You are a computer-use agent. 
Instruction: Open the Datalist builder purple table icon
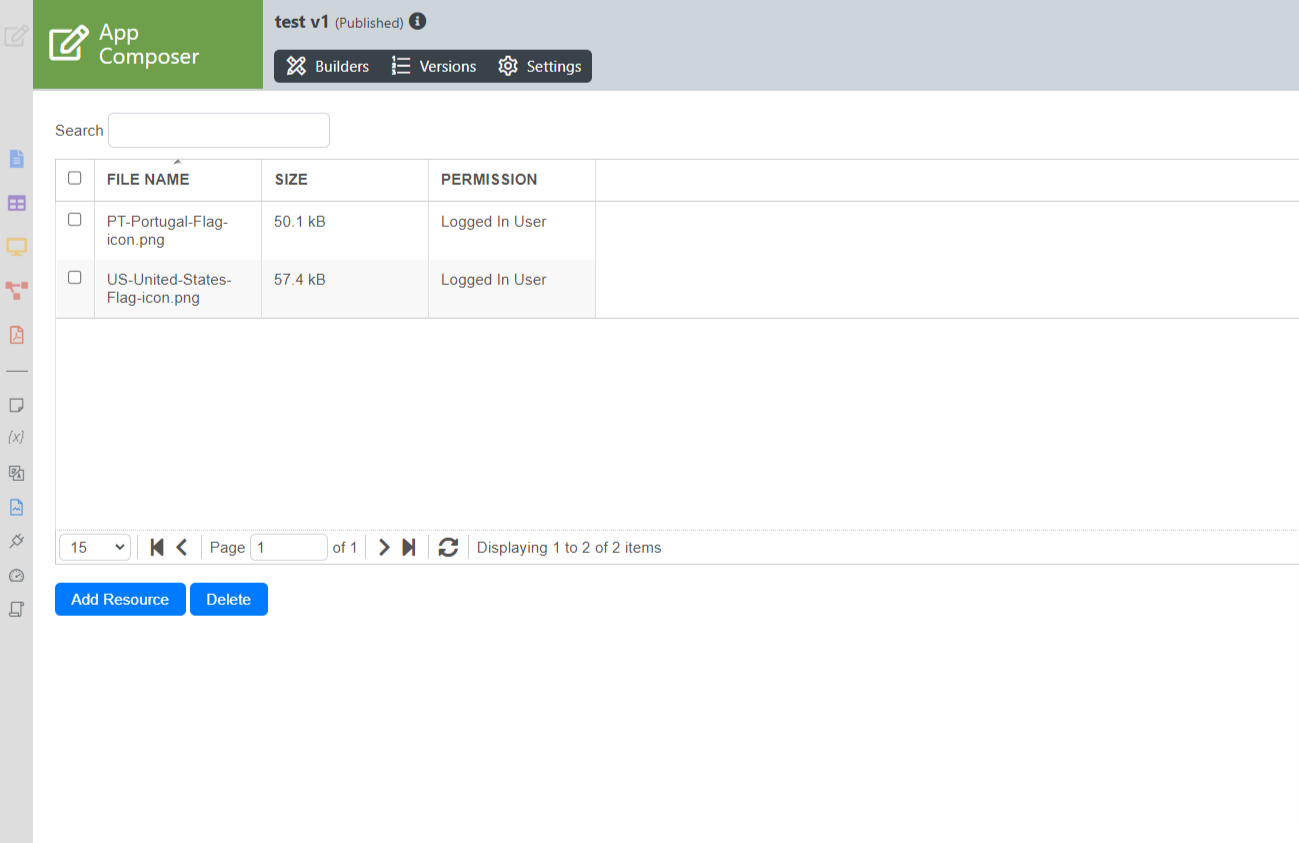pyautogui.click(x=16, y=203)
